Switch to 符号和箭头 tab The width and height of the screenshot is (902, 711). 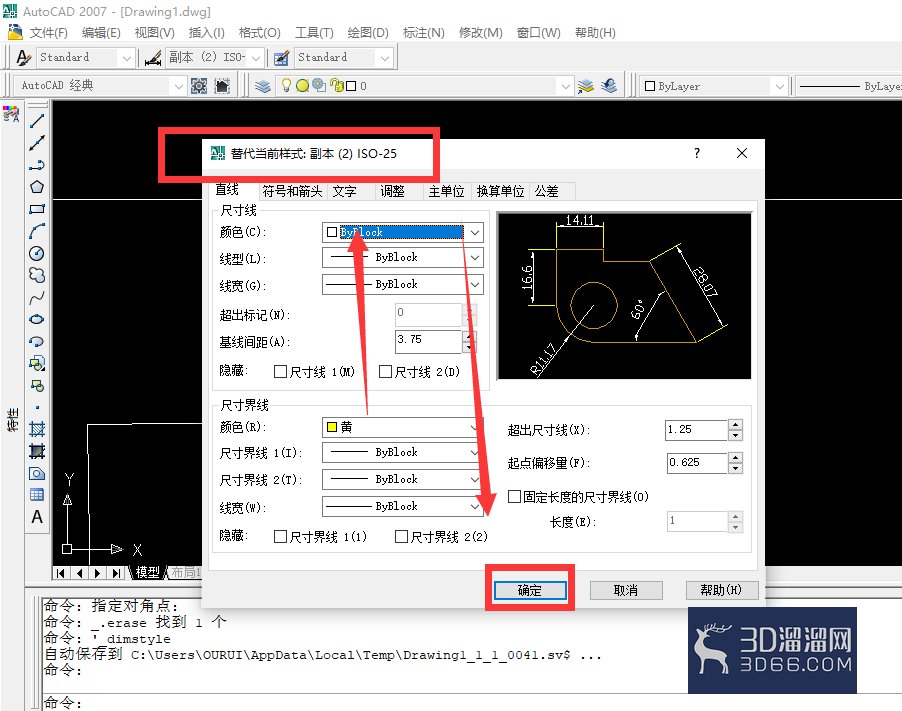(292, 191)
